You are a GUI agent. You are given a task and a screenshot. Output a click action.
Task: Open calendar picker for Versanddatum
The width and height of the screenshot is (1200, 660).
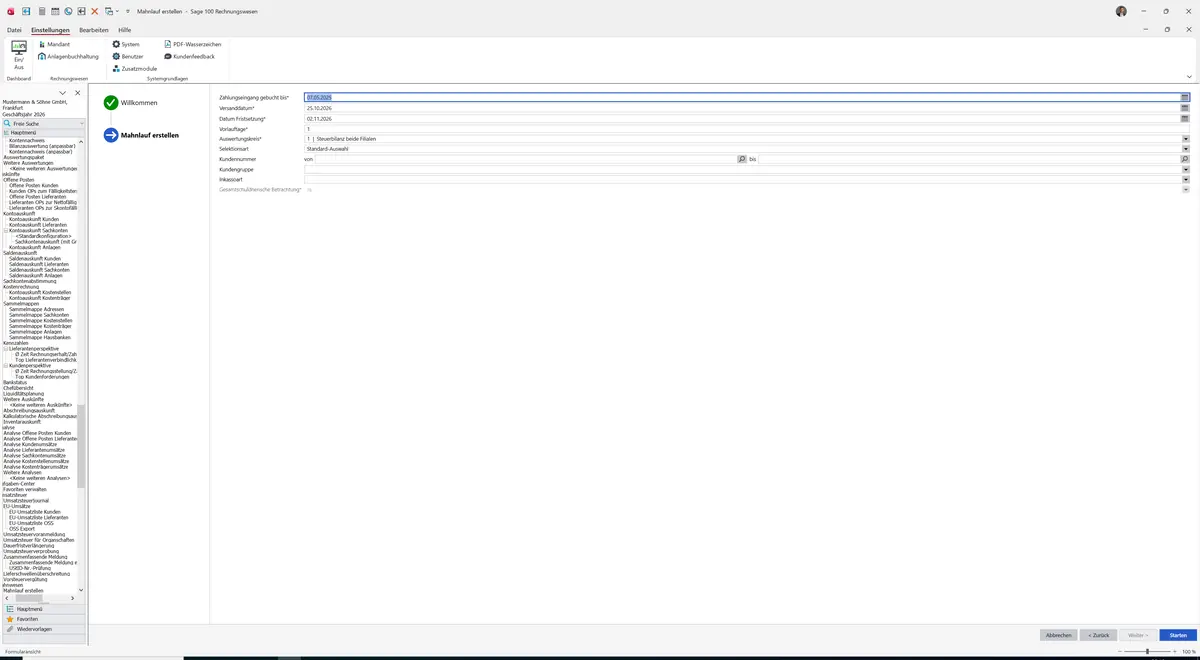pos(1185,108)
